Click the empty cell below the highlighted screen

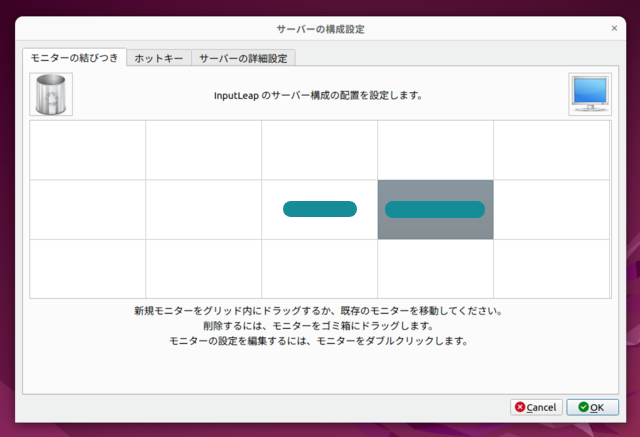click(x=435, y=268)
